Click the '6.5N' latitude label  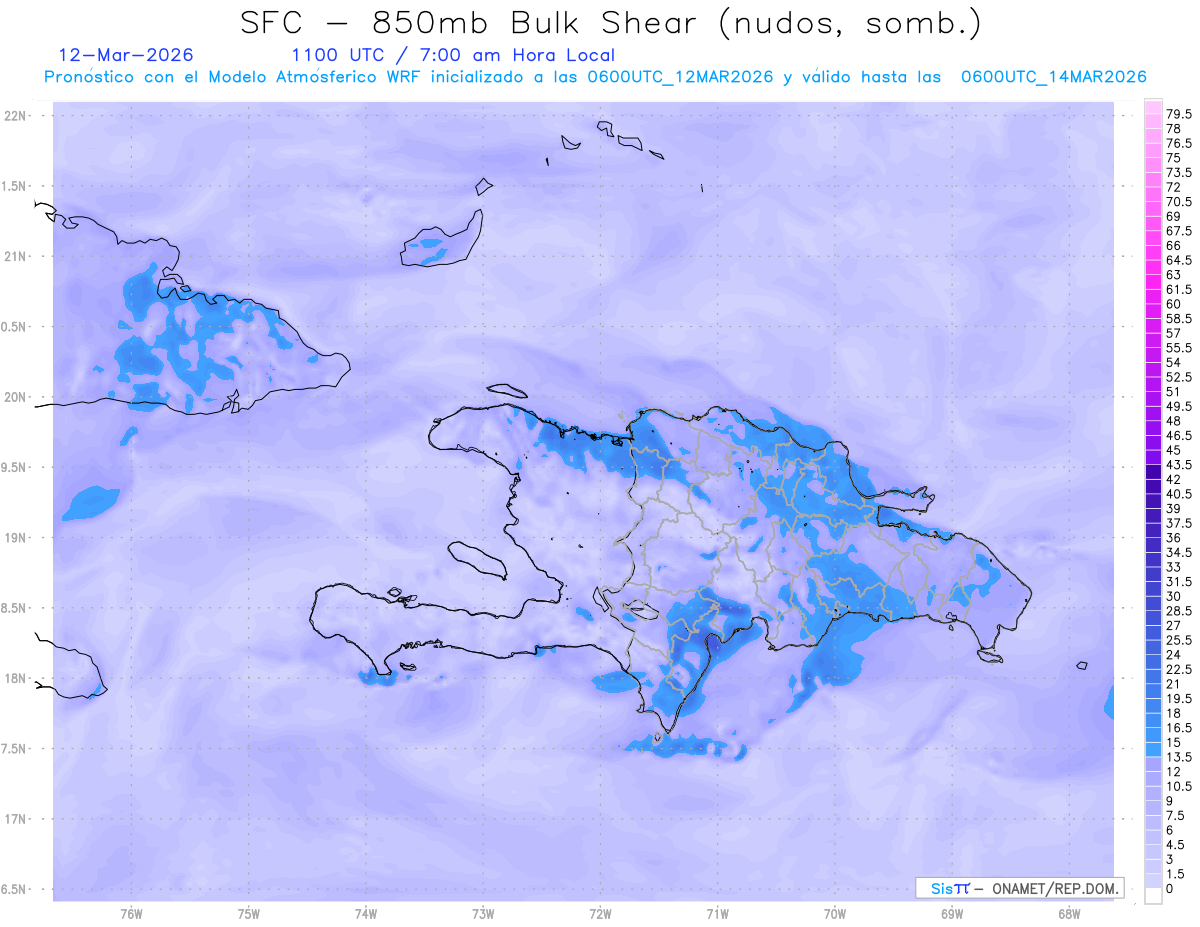(x=15, y=889)
